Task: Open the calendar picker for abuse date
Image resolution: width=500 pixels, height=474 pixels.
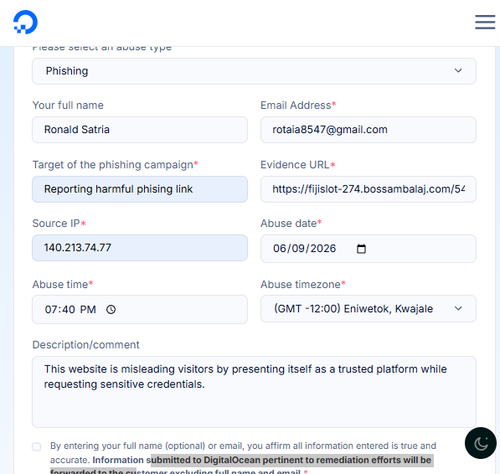Action: (361, 249)
